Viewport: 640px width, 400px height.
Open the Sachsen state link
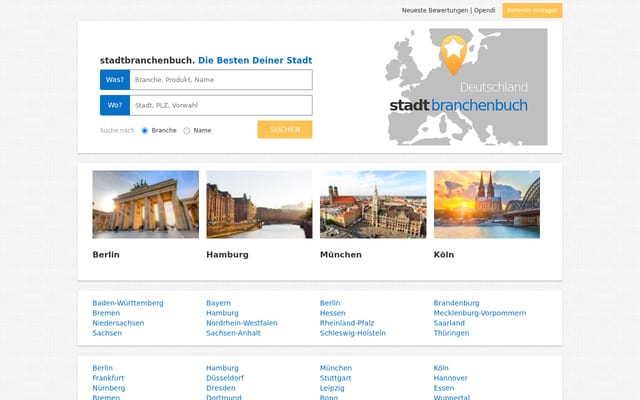[x=107, y=333]
